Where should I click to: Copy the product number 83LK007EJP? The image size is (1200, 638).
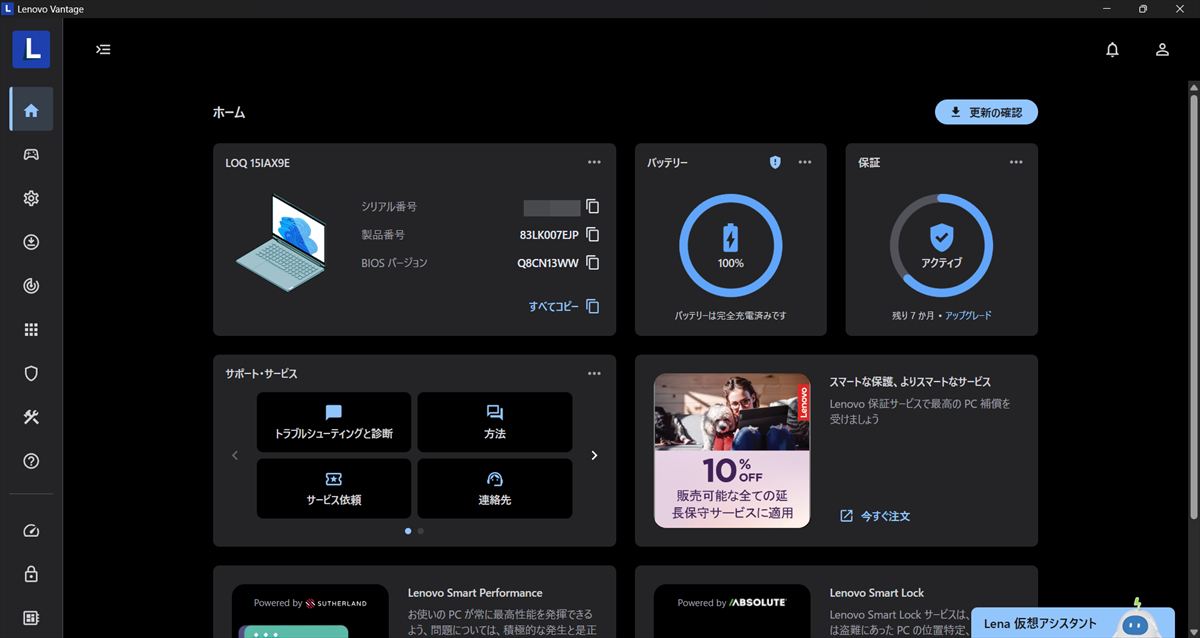[593, 235]
